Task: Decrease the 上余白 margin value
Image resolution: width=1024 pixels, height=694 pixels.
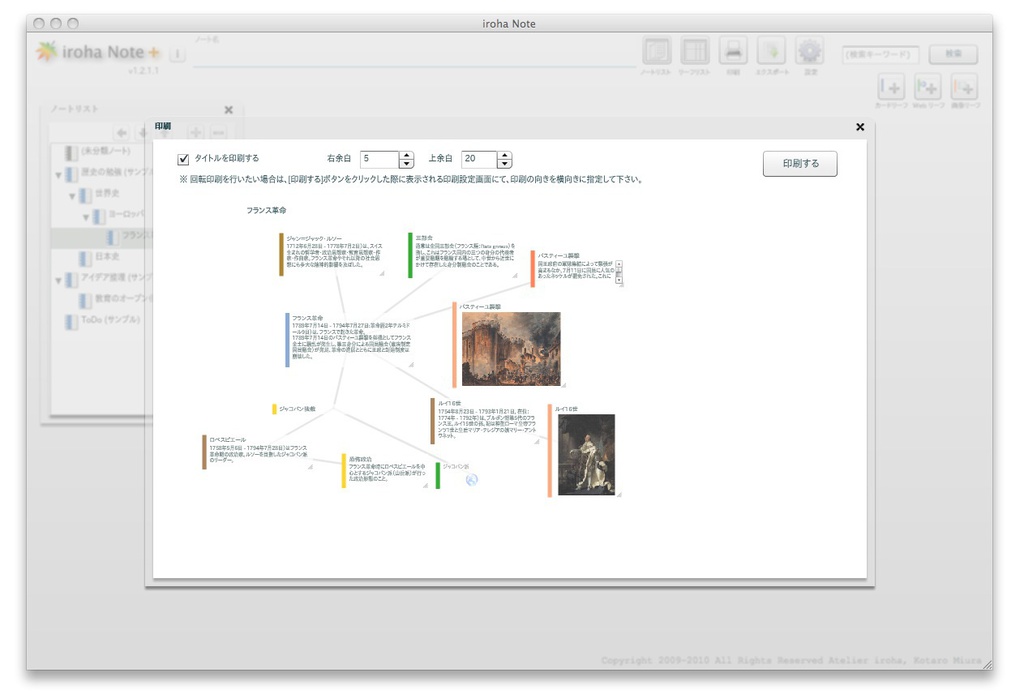Action: pyautogui.click(x=504, y=164)
